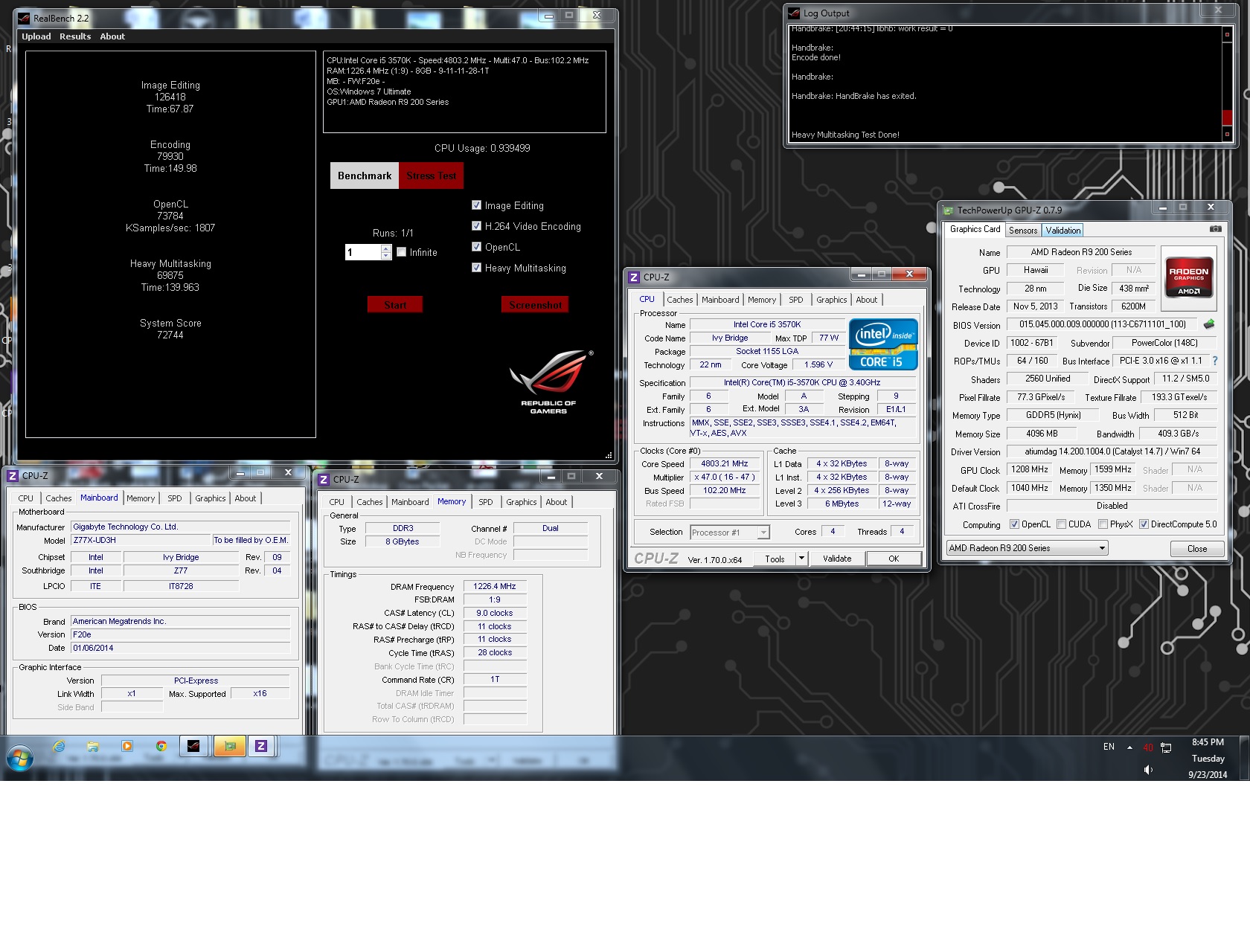1250x952 pixels.
Task: Click the Log Output scroll down arrow
Action: [x=1227, y=134]
